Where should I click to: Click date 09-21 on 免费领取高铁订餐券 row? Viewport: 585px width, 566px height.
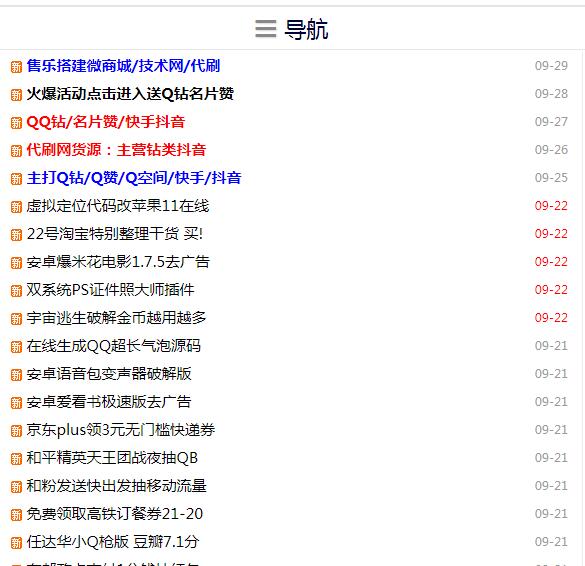tap(551, 514)
